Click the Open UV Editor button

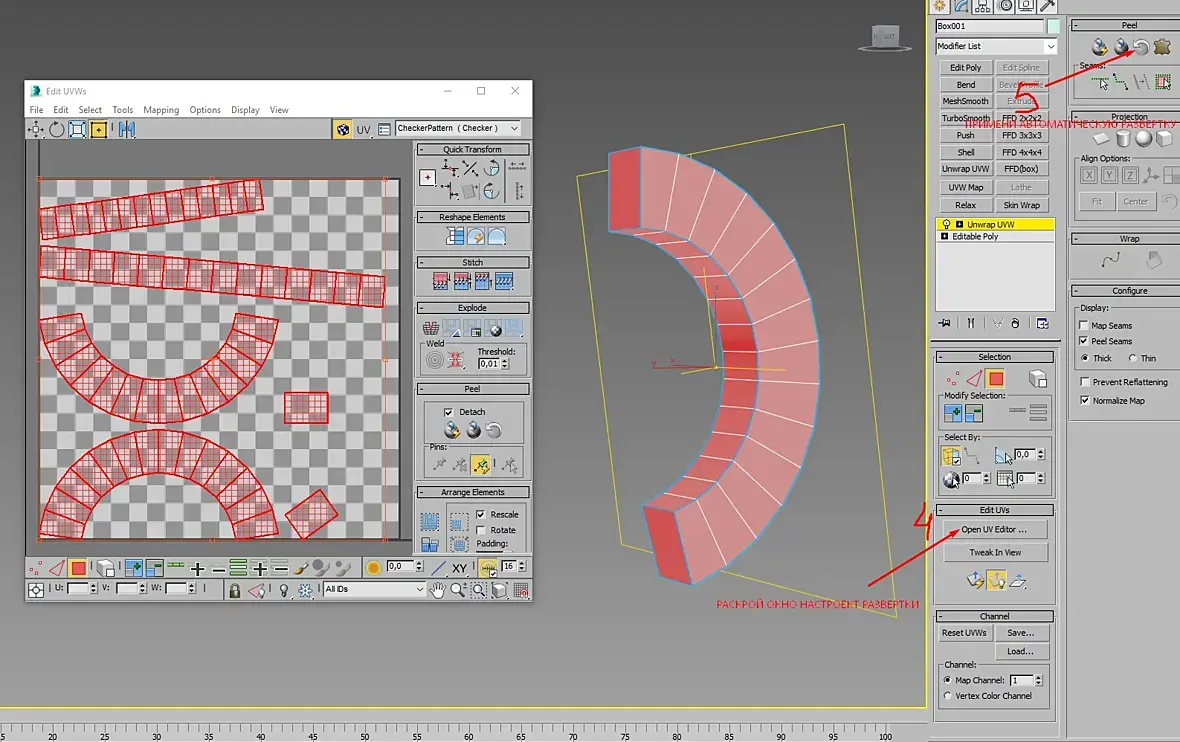coord(993,530)
